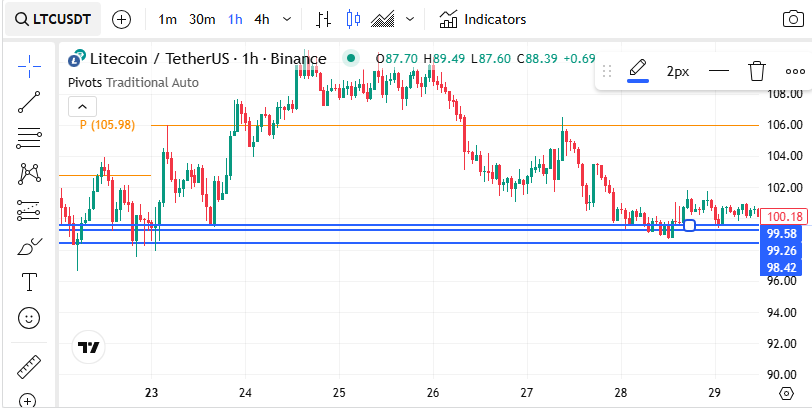Delete the selected line with trash icon

coord(757,71)
